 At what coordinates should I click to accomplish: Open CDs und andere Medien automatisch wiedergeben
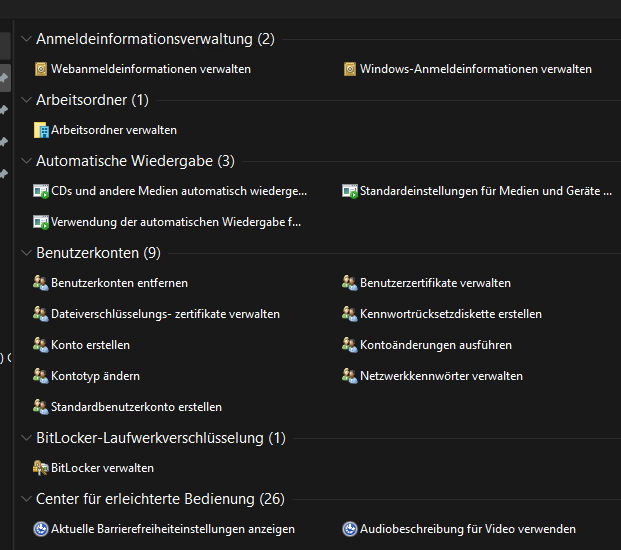click(x=179, y=191)
